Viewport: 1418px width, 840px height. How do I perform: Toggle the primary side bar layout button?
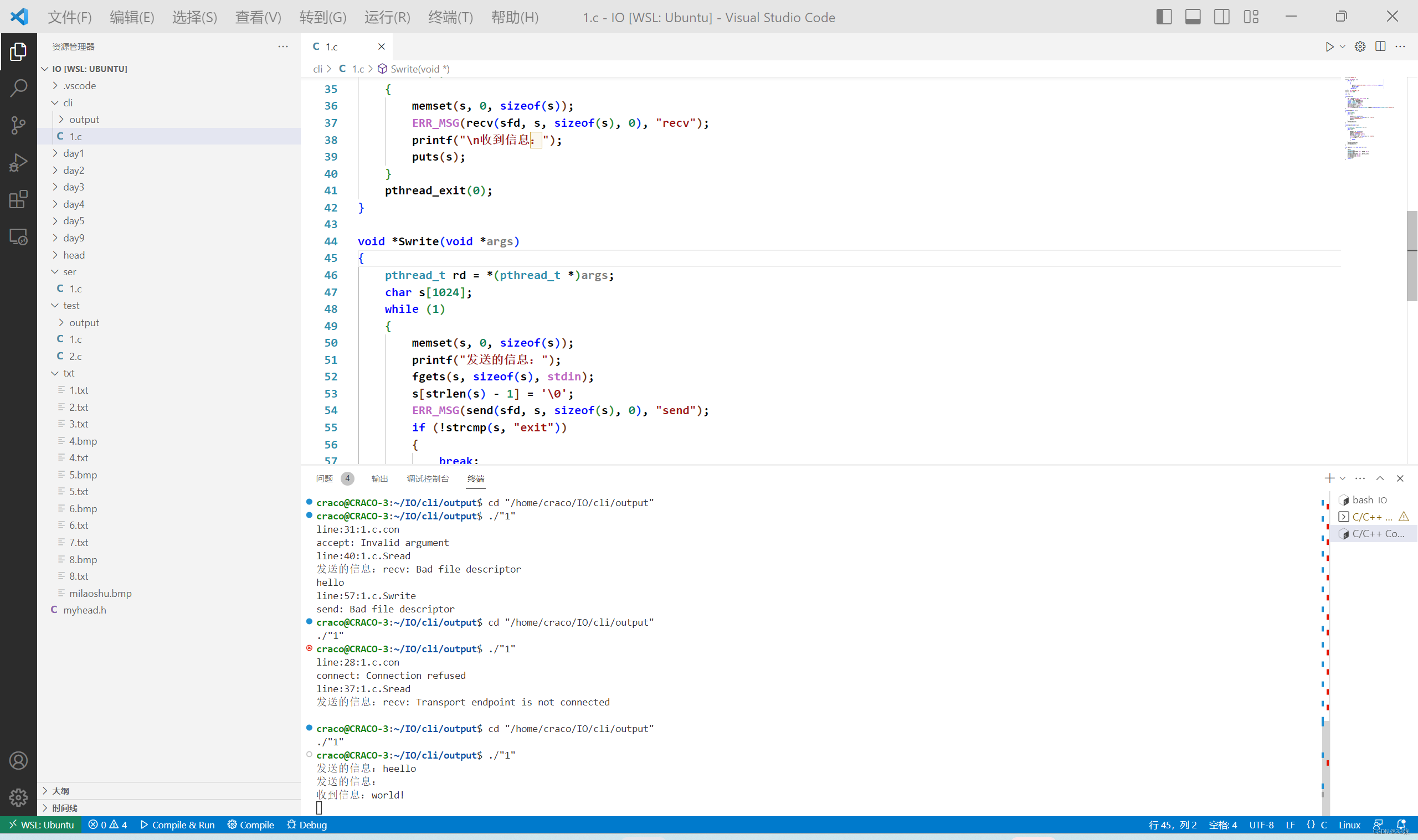(x=1164, y=17)
